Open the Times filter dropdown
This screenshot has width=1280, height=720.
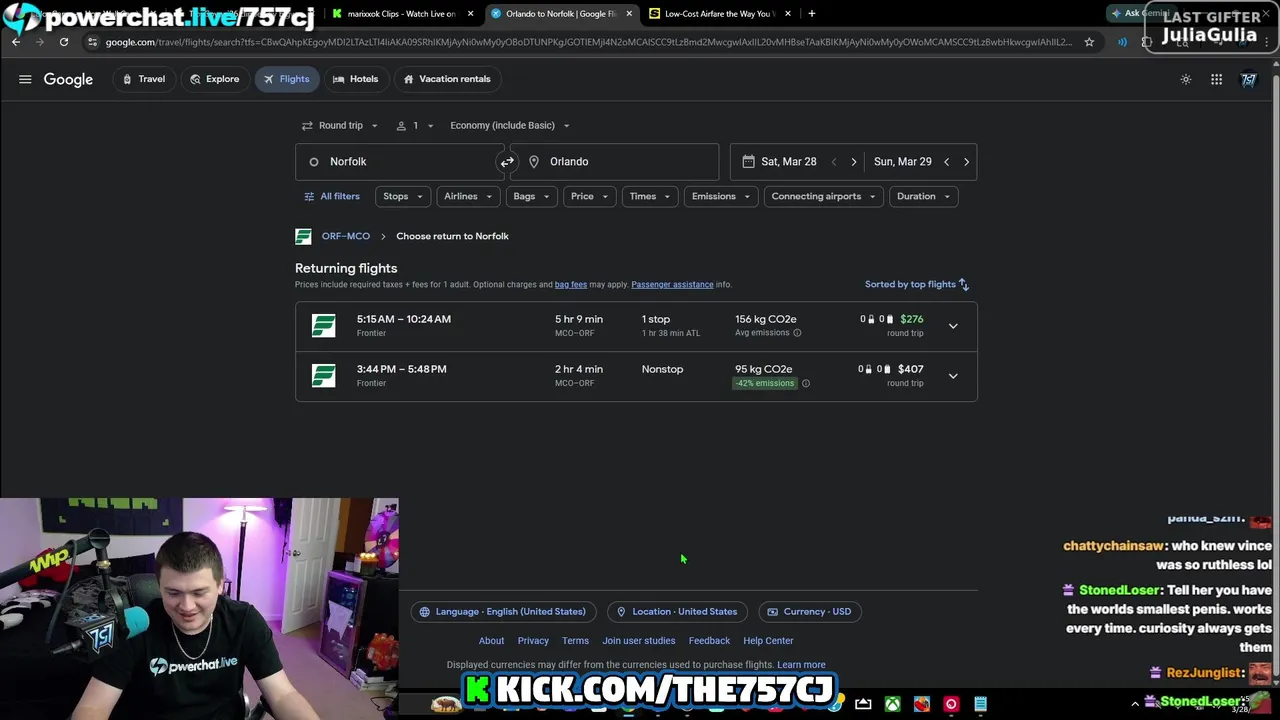(x=650, y=196)
